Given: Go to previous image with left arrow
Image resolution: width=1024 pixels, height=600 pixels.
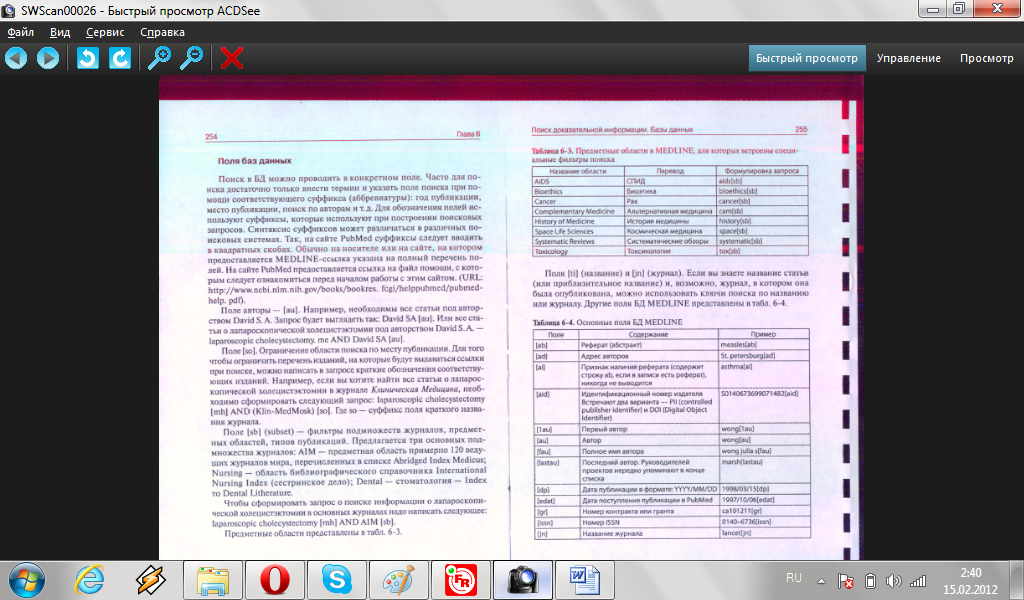Looking at the screenshot, I should coord(16,58).
